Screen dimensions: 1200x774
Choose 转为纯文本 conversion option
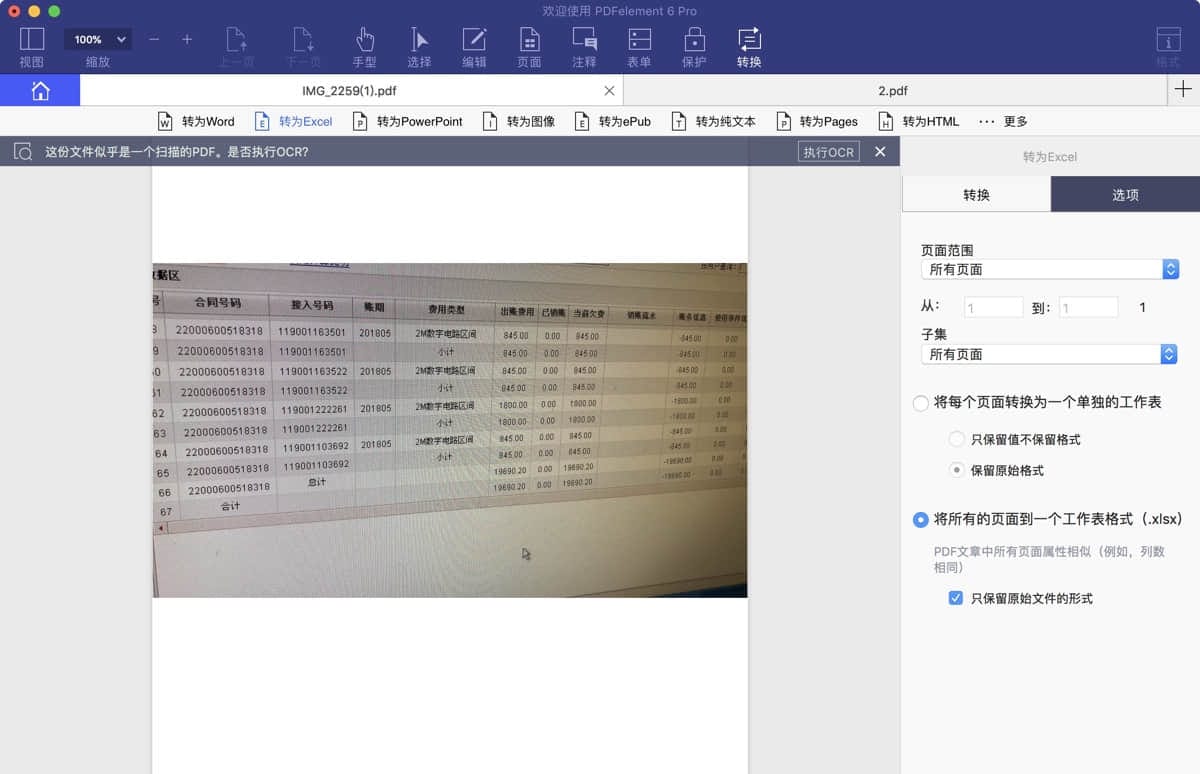tap(713, 121)
